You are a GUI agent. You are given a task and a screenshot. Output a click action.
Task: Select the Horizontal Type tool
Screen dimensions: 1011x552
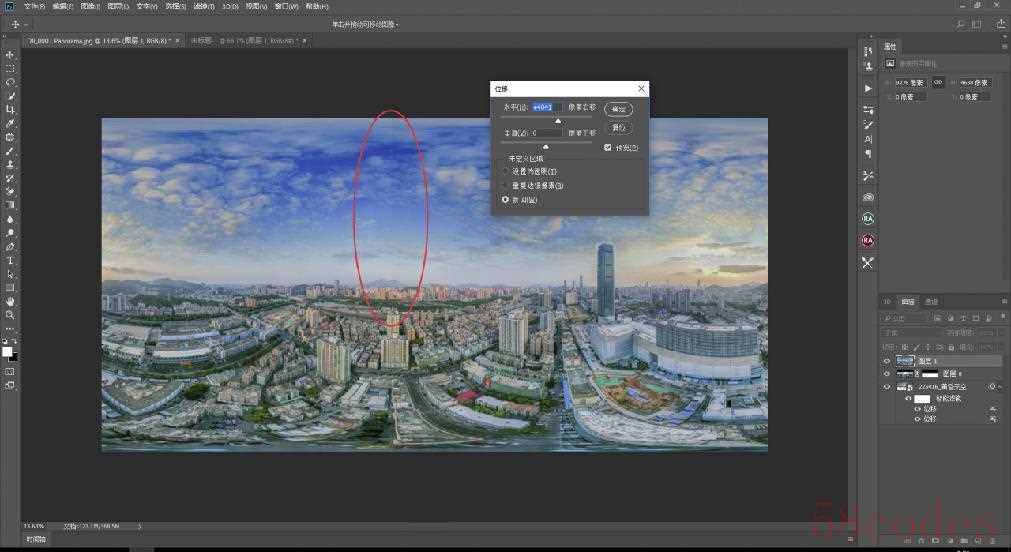click(x=10, y=261)
